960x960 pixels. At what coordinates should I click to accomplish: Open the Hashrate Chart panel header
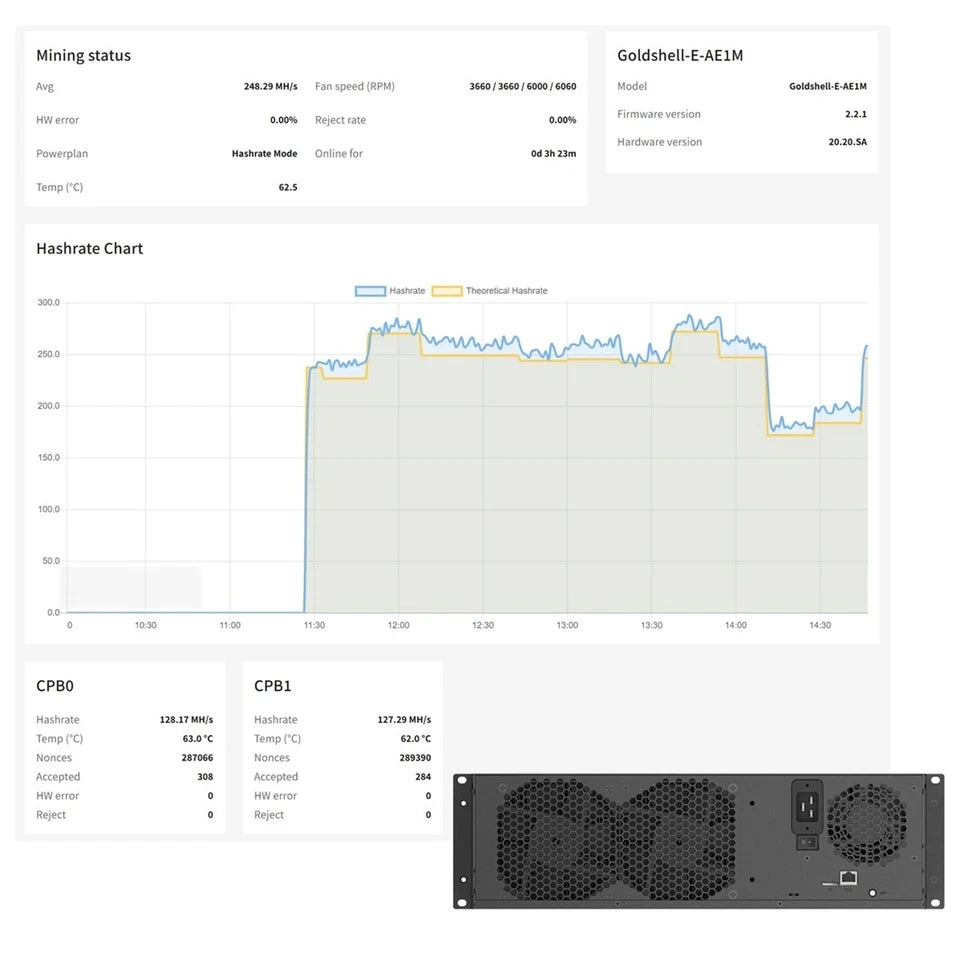pos(89,248)
